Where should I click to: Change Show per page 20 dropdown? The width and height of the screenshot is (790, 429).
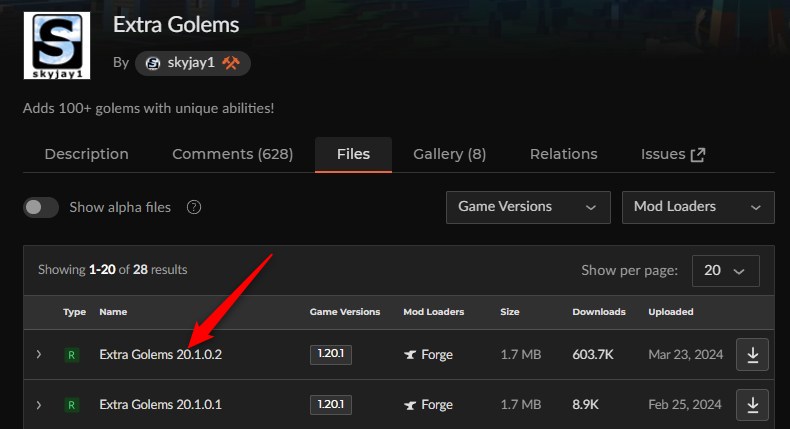point(726,271)
